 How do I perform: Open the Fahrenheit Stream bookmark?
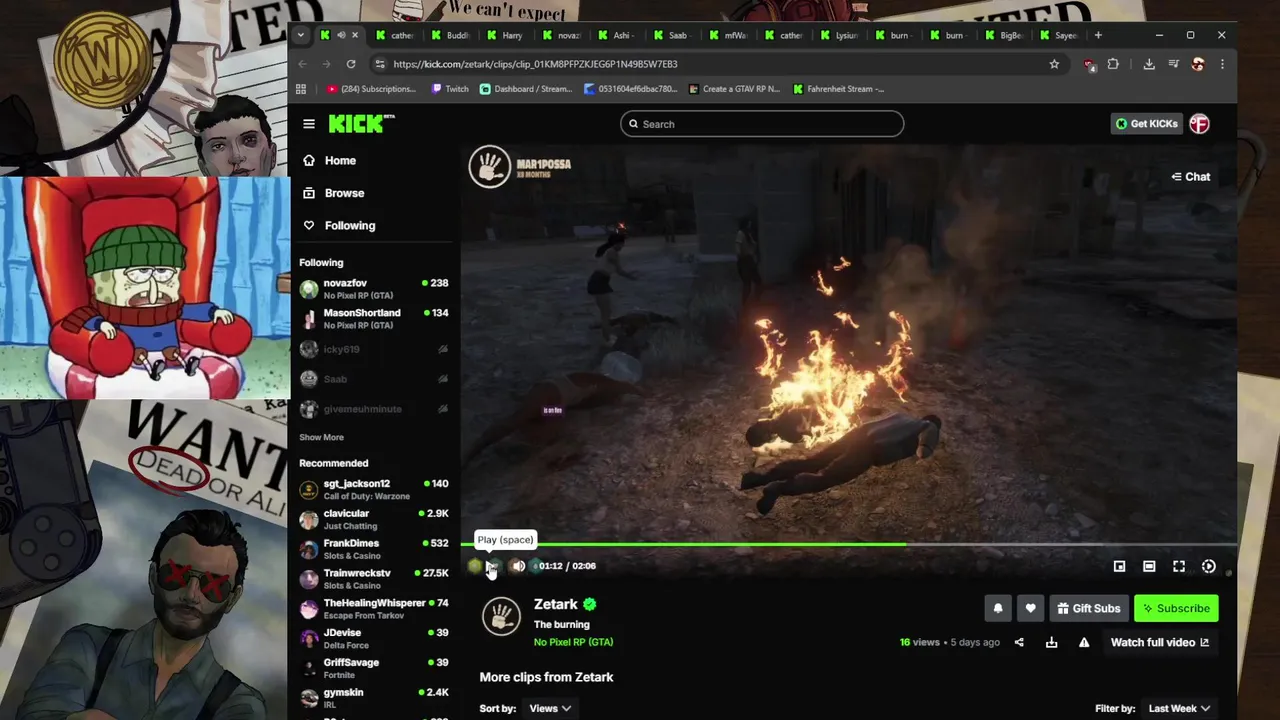pos(839,89)
